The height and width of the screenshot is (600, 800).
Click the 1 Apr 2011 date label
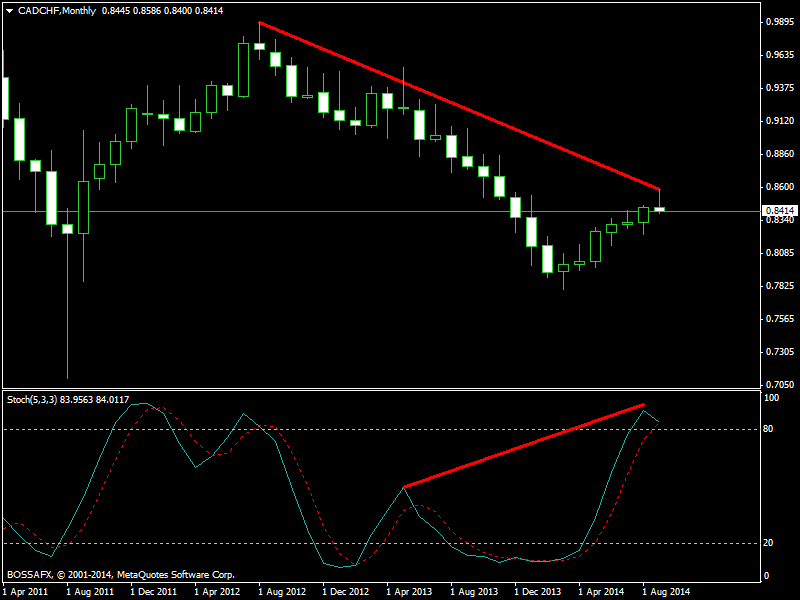pos(26,592)
